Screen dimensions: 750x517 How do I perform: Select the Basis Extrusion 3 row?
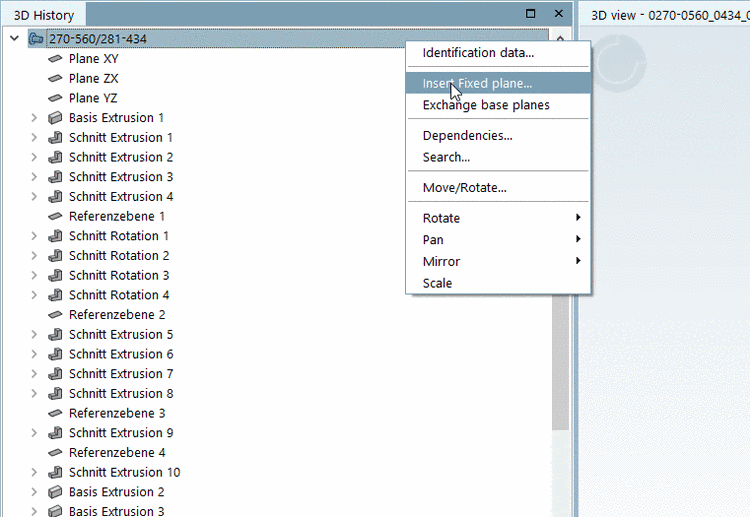click(x=116, y=511)
